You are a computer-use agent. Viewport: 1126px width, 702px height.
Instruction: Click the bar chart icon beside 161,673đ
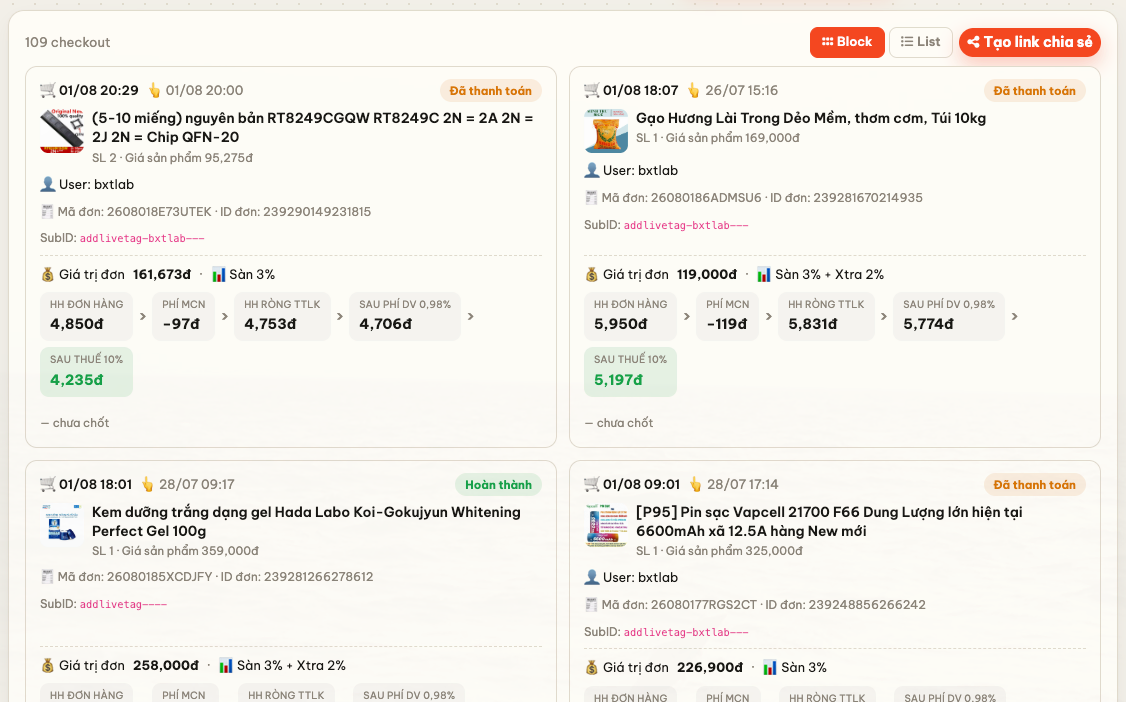[219, 275]
